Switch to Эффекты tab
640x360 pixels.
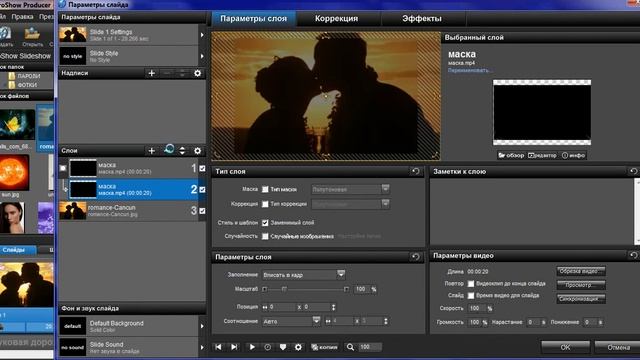click(422, 18)
